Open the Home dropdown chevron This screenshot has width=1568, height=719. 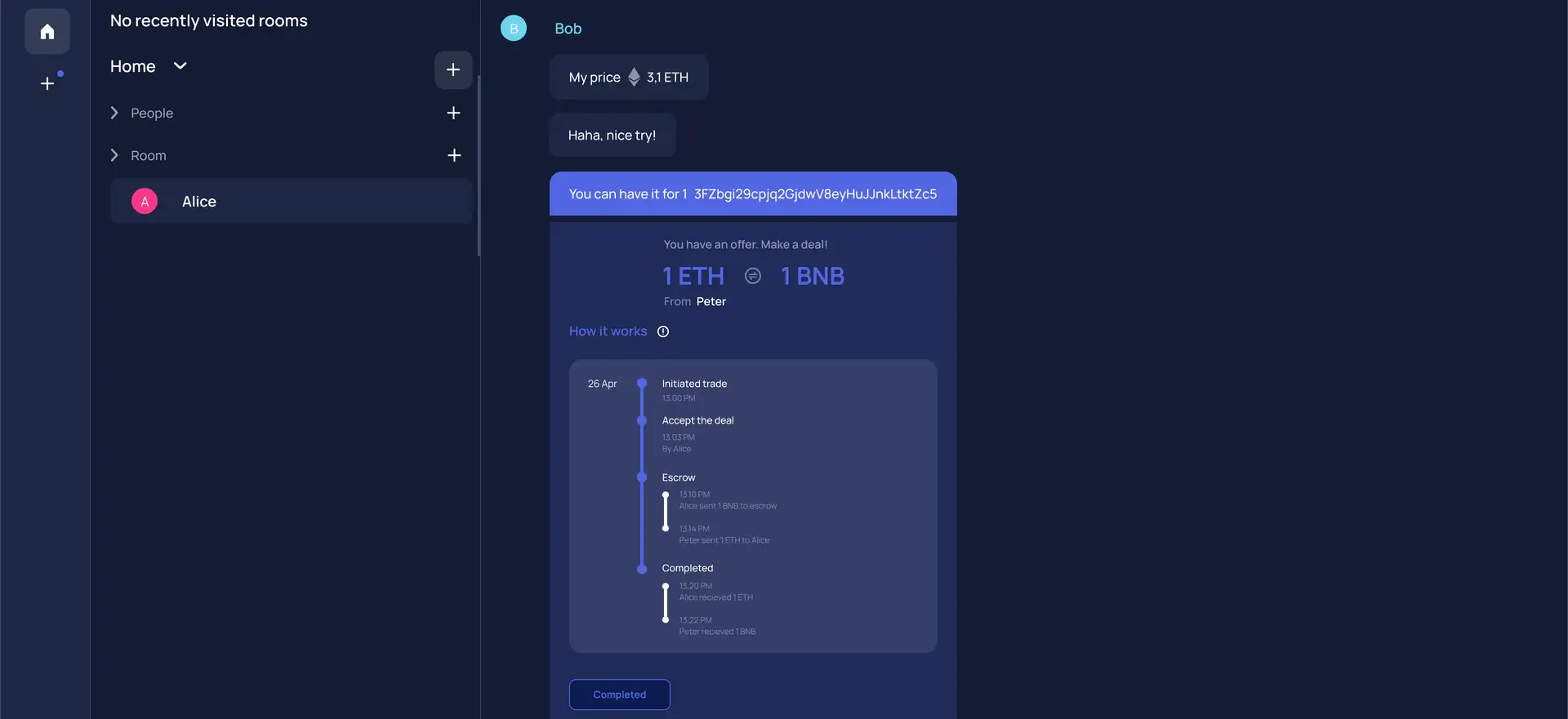[x=180, y=66]
